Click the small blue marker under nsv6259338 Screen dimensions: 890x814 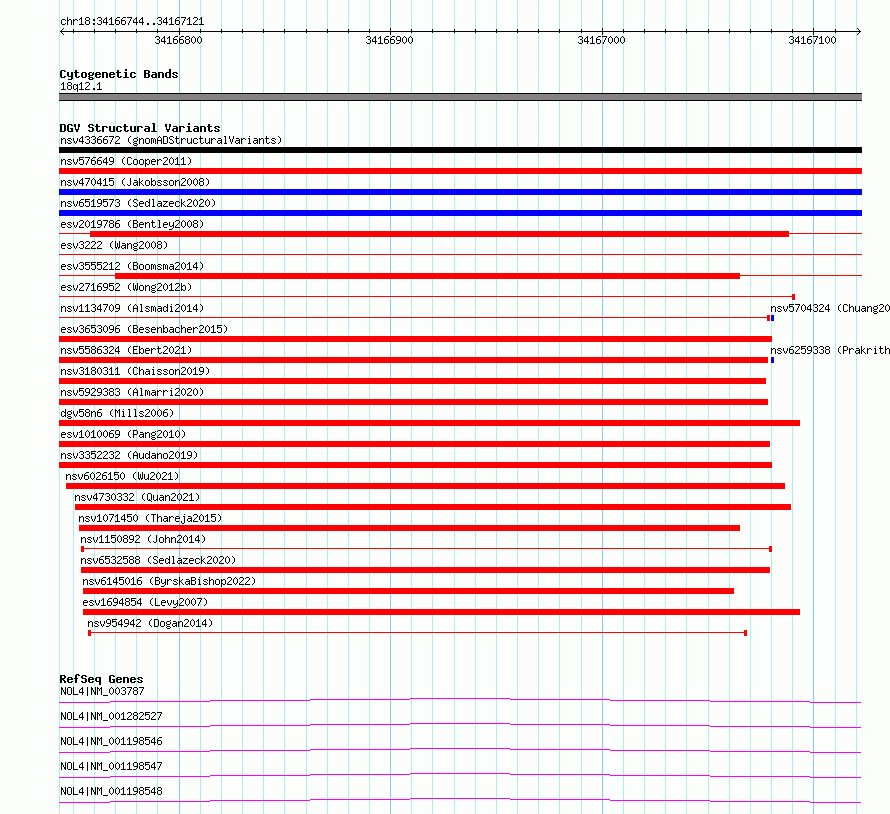[x=773, y=360]
